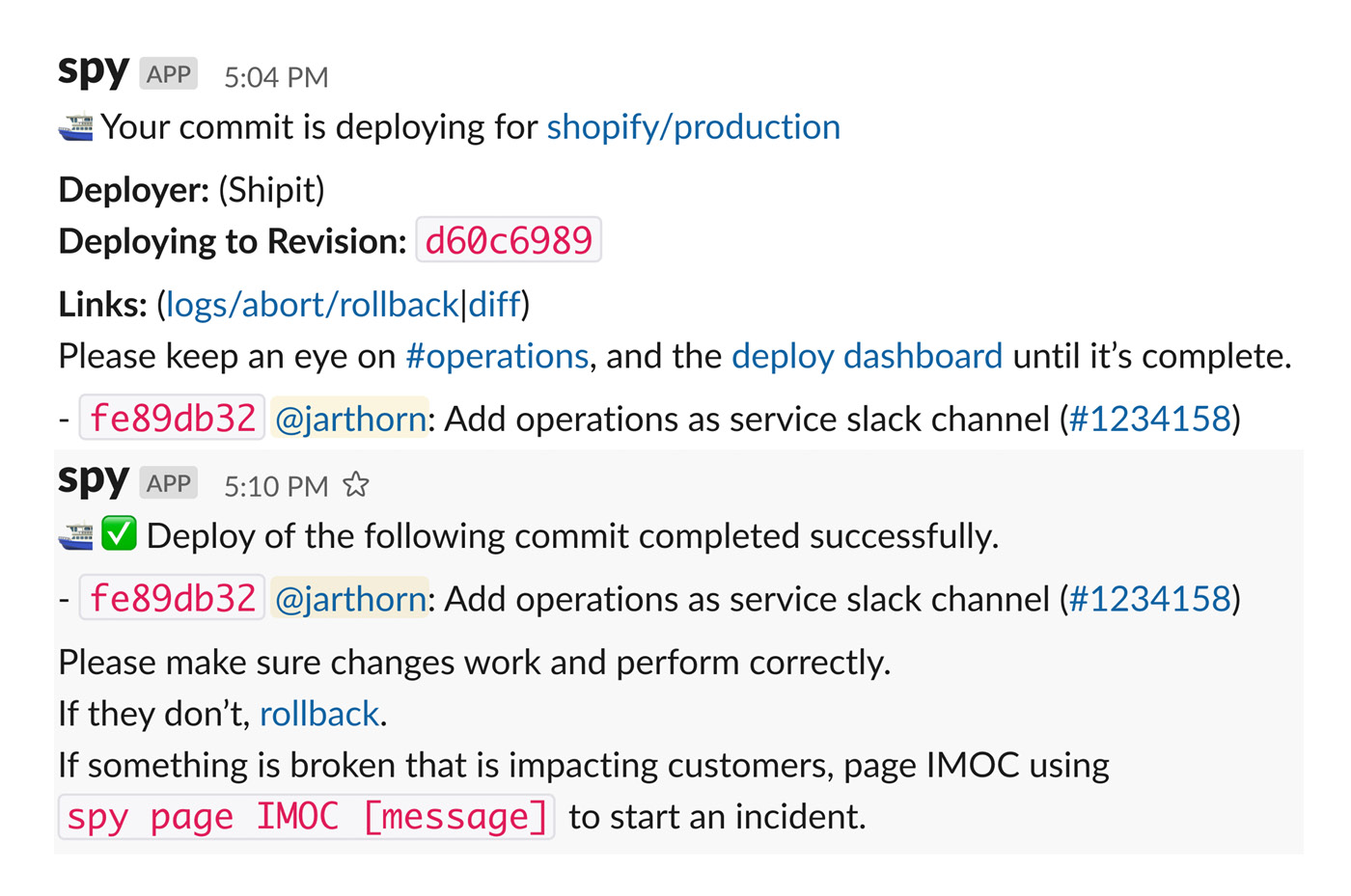Click the green checkmark emoji
The image size is (1351, 896).
(120, 535)
